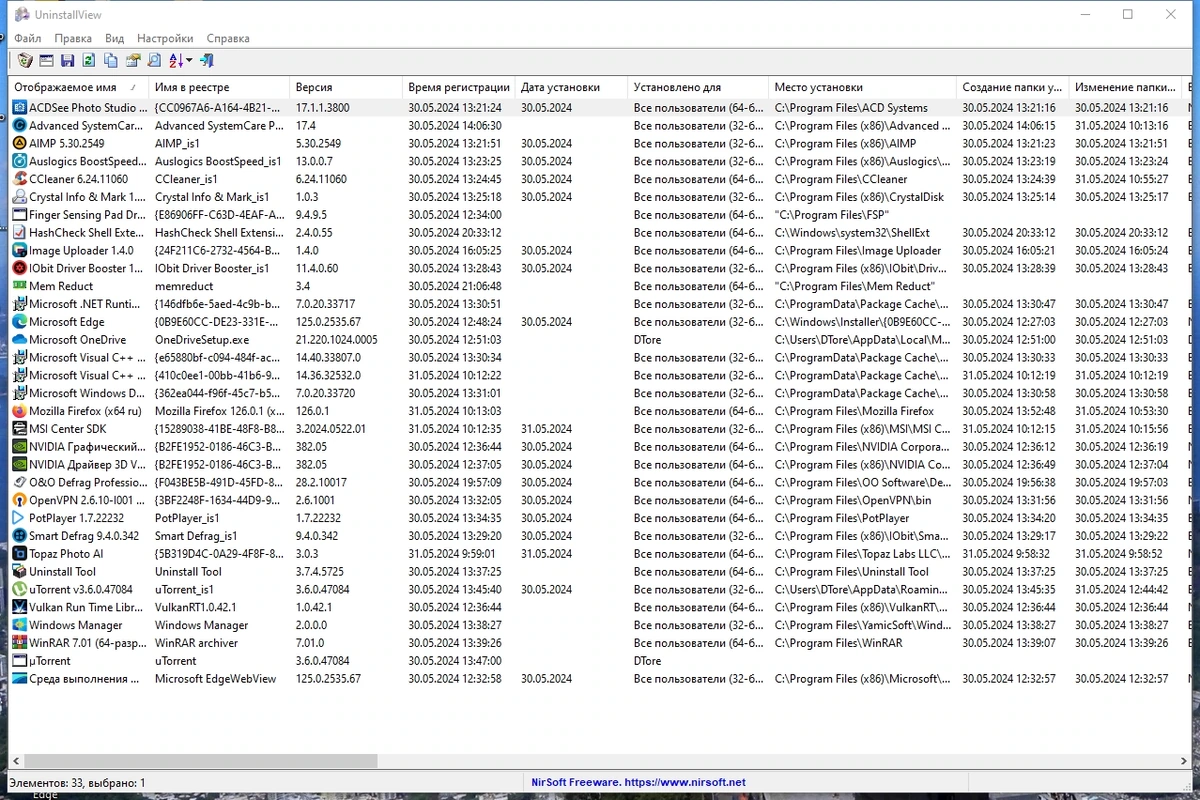The image size is (1200, 800).
Task: Click the Smart Defrag 9.4.0.342 row name
Action: pyautogui.click(x=84, y=536)
